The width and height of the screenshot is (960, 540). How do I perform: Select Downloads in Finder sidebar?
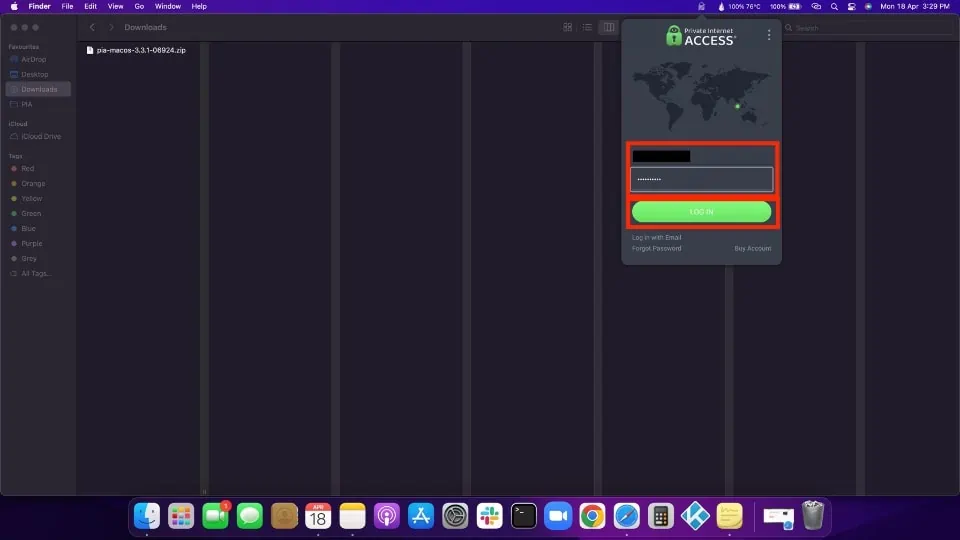38,89
